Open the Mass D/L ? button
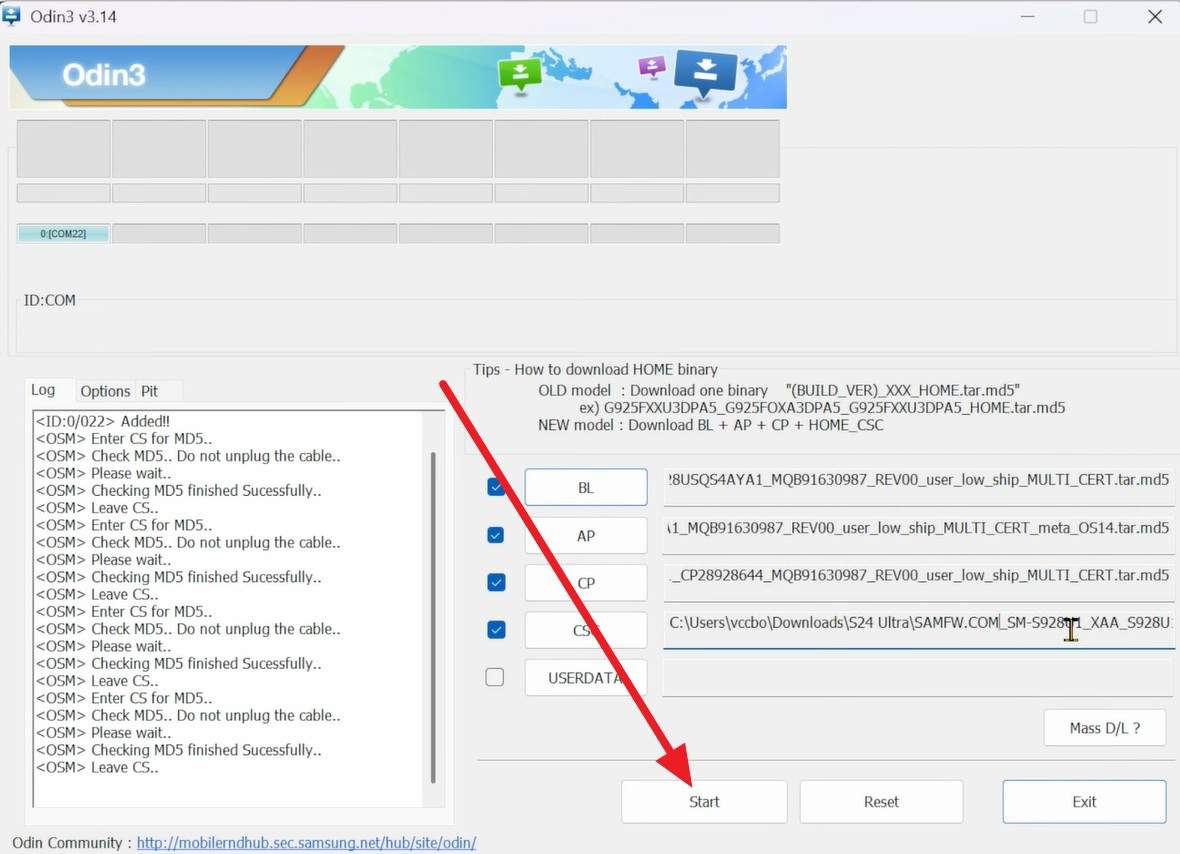 pyautogui.click(x=1104, y=728)
